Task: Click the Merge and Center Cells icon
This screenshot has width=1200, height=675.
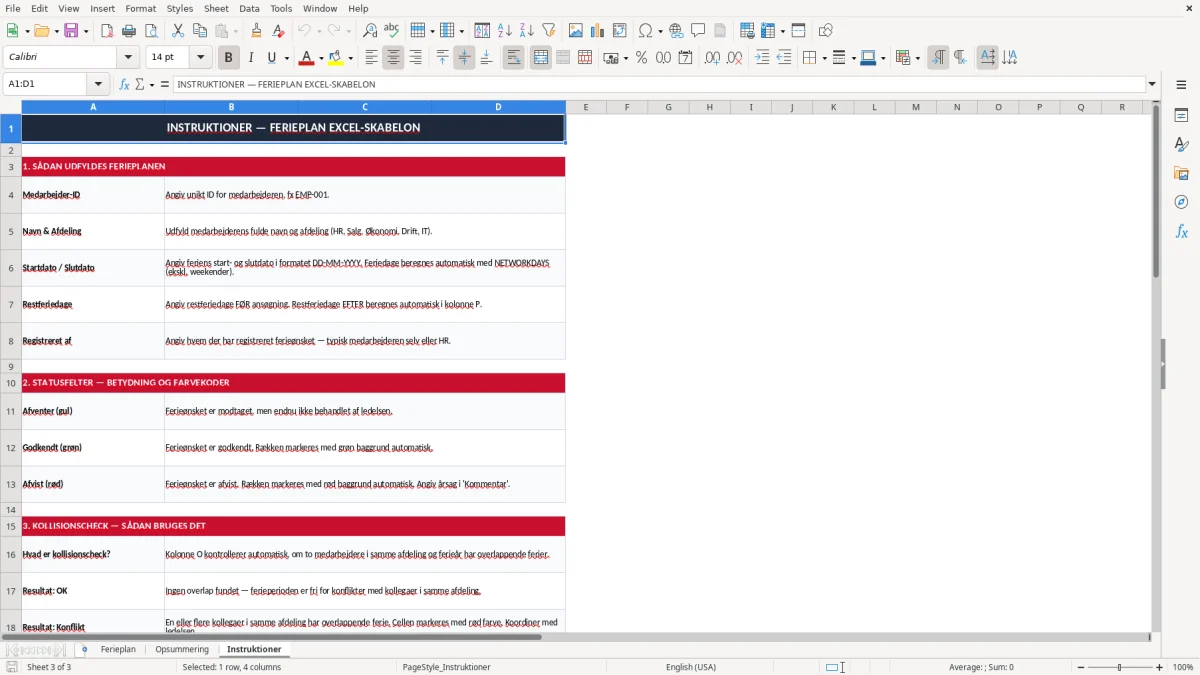Action: [541, 58]
